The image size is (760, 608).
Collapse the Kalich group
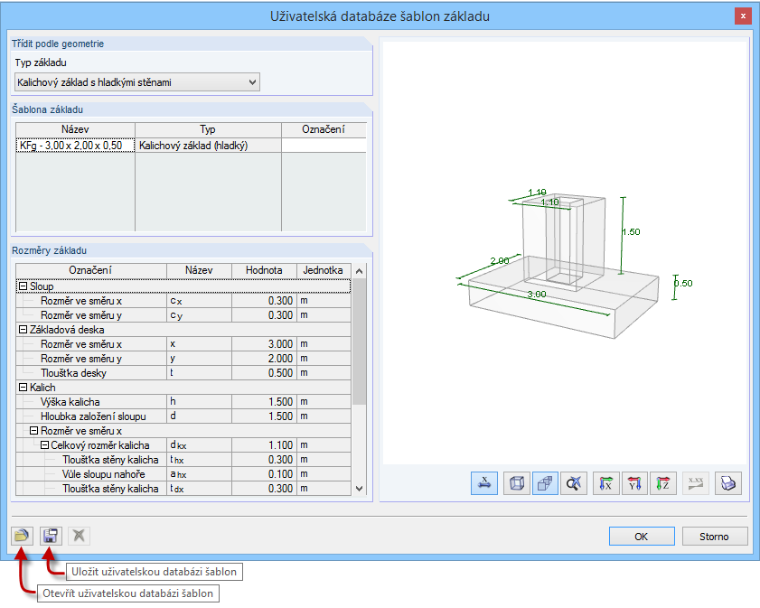point(23,387)
